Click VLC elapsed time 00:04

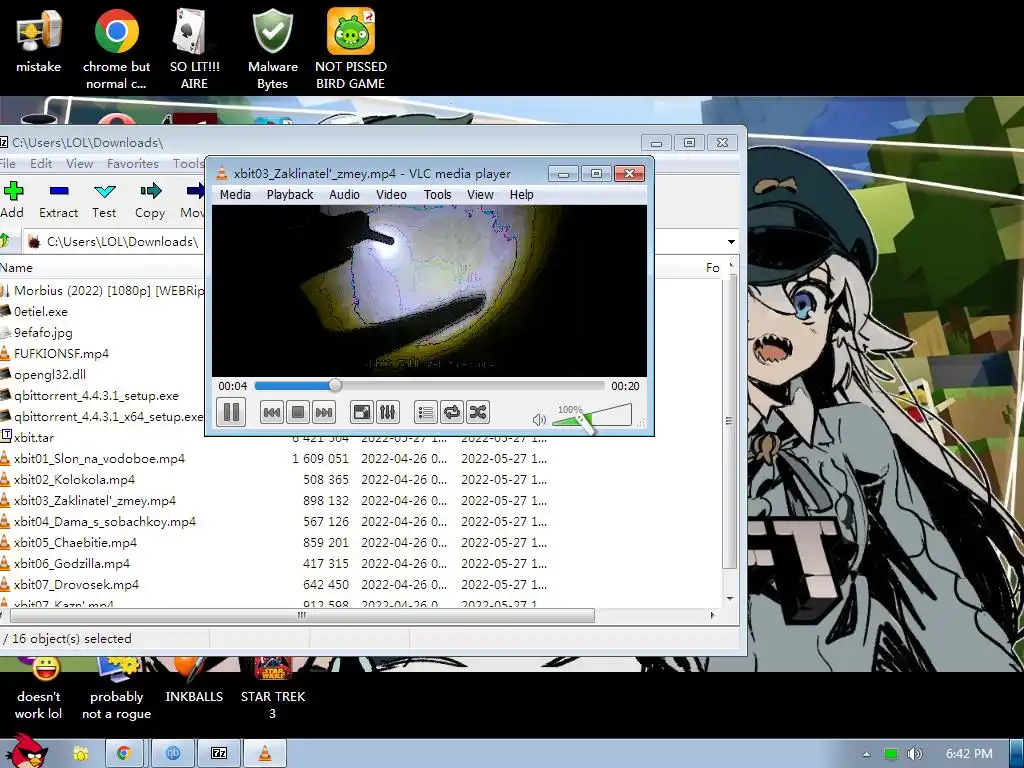[x=232, y=386]
